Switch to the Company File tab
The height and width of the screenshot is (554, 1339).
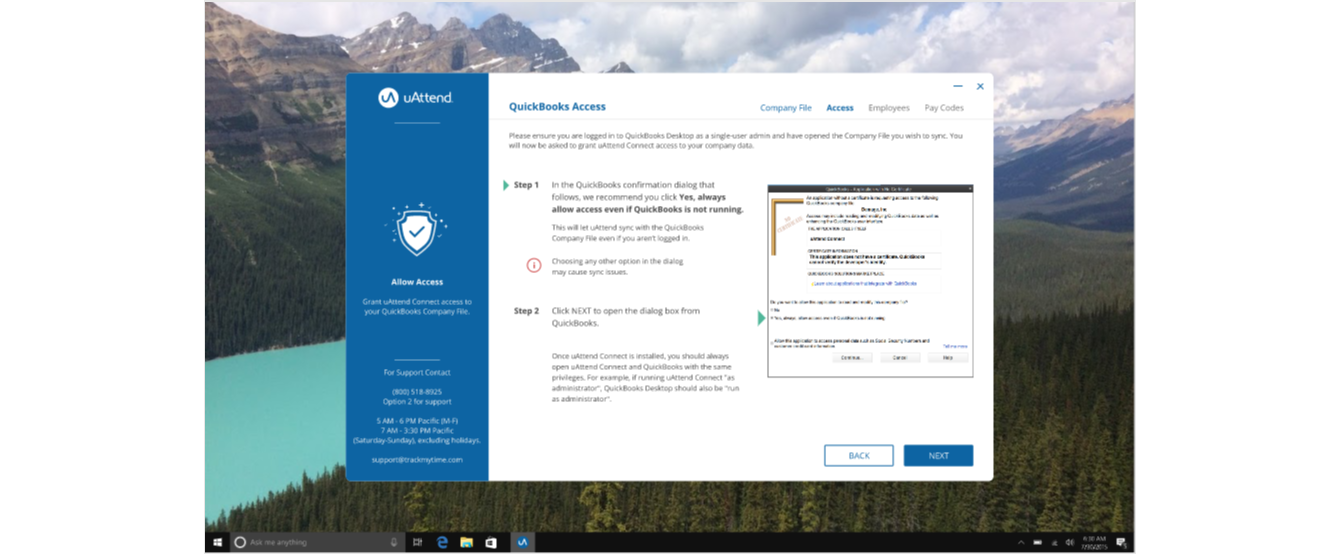(x=785, y=108)
